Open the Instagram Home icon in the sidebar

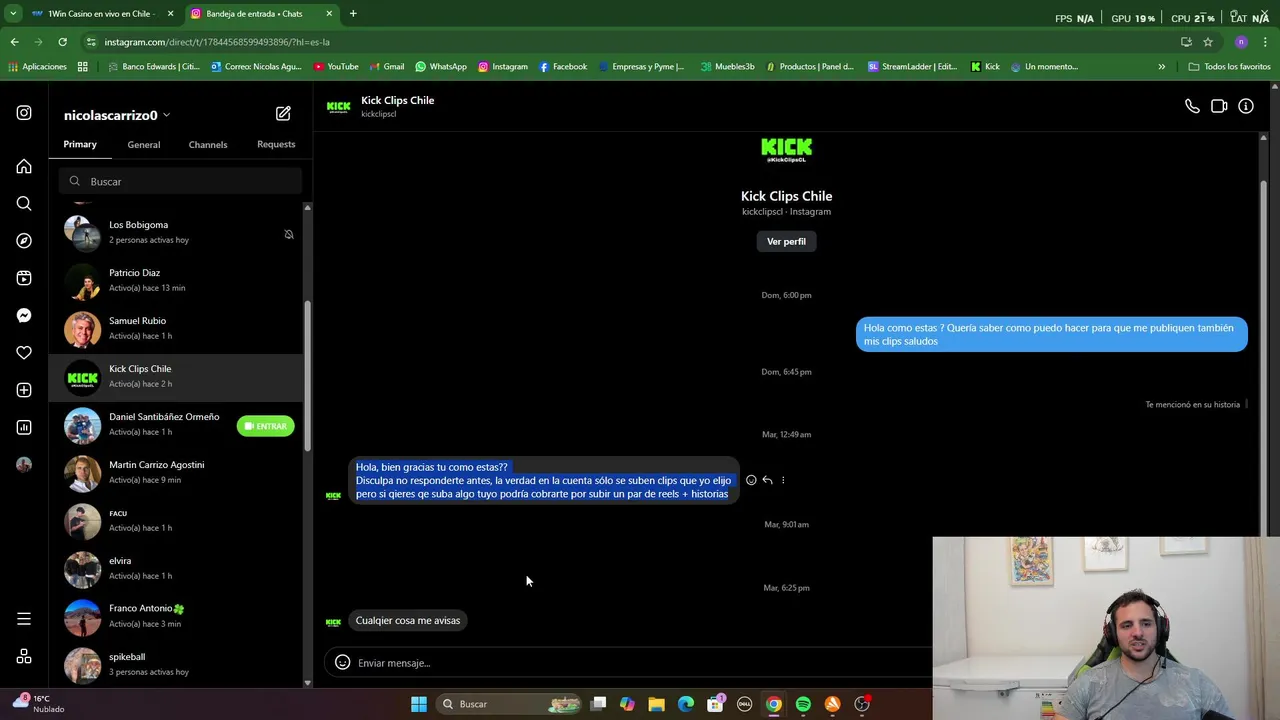click(24, 167)
